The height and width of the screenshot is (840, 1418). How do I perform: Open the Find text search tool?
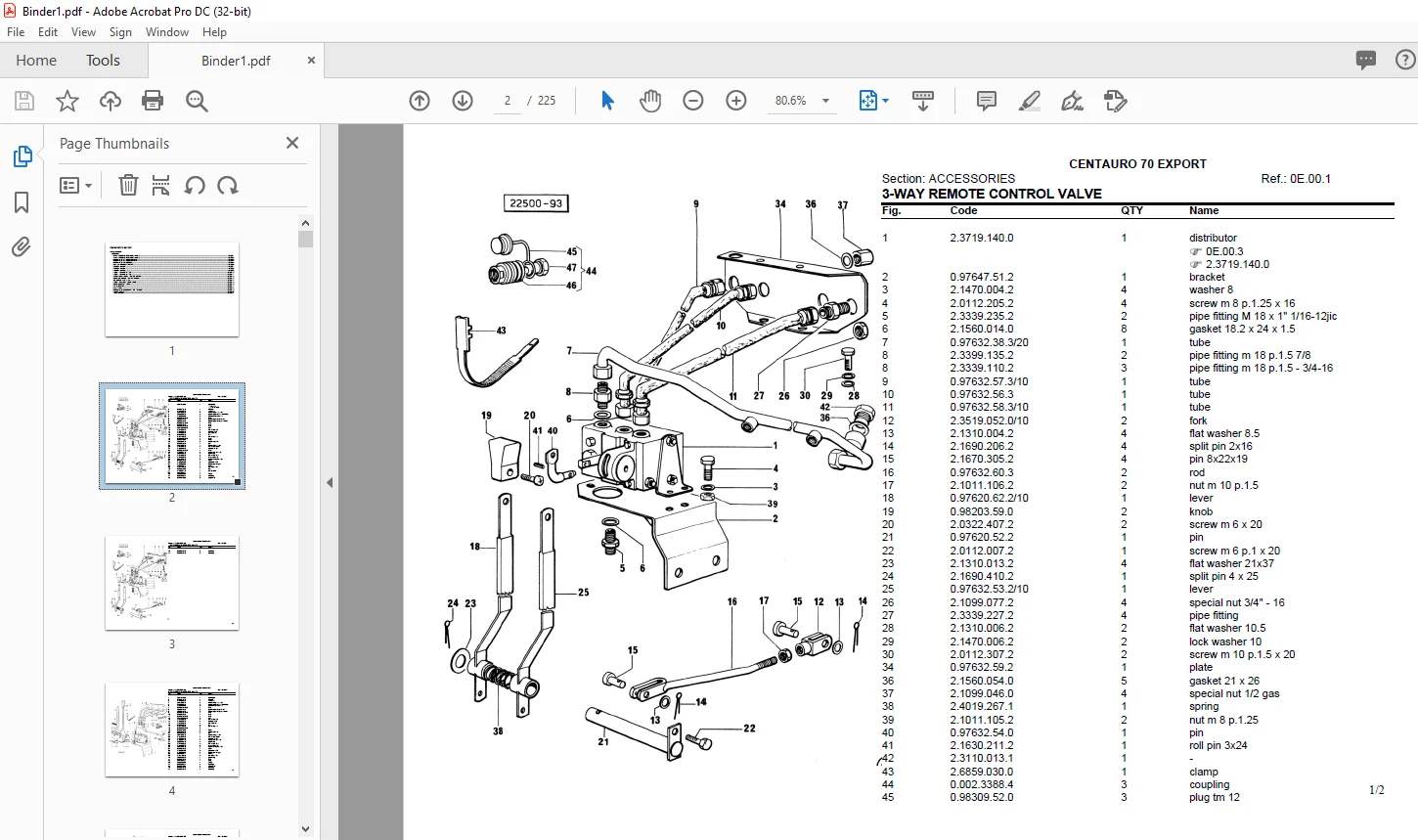(x=197, y=101)
